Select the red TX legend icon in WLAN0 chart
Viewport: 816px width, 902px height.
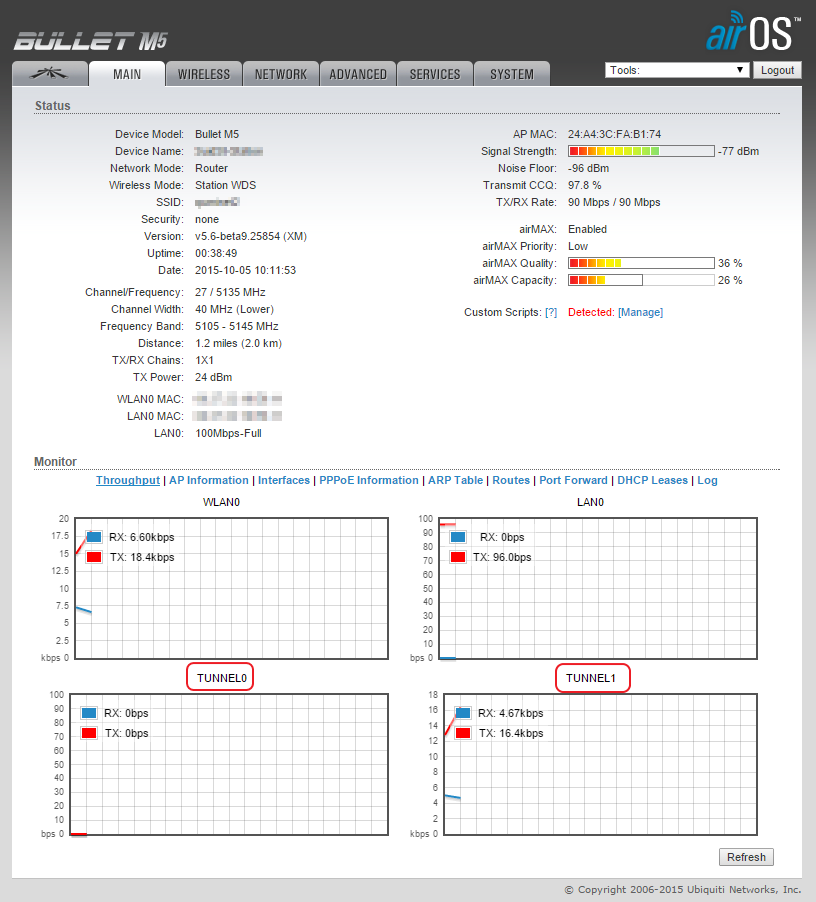coord(93,557)
